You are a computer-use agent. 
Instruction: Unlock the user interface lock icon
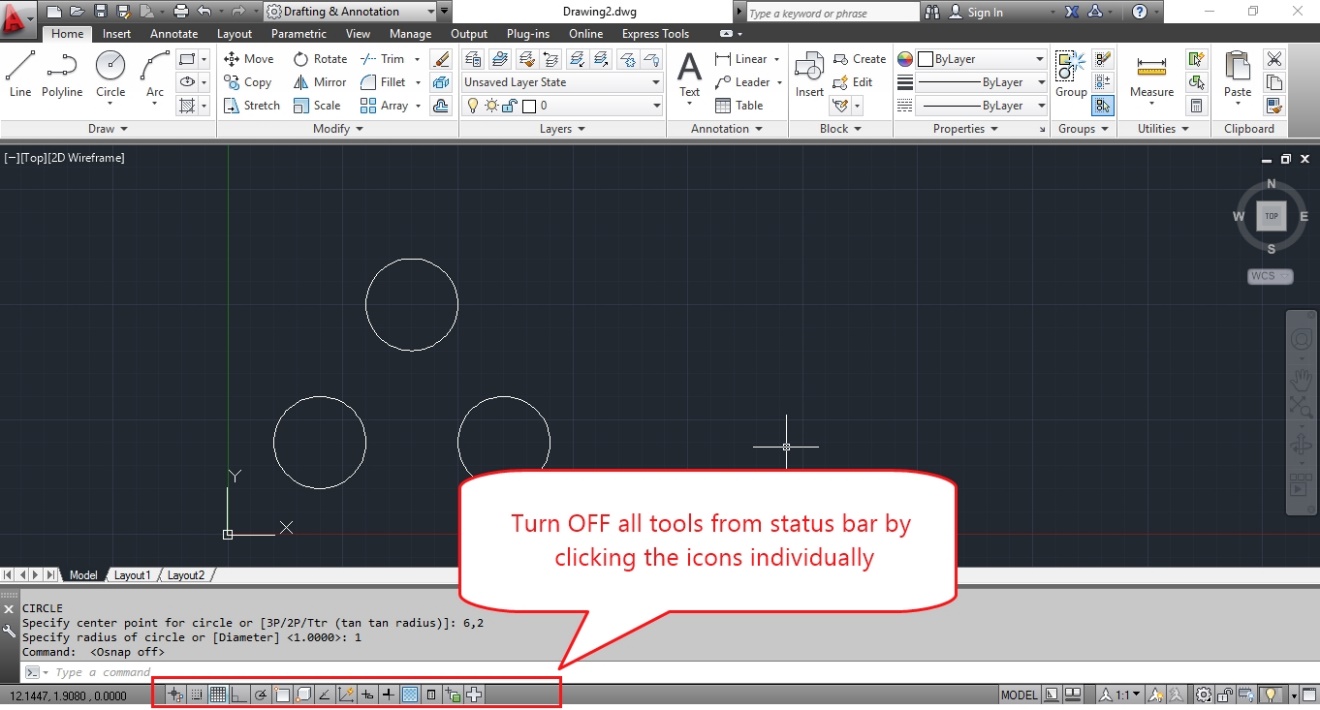click(1225, 694)
